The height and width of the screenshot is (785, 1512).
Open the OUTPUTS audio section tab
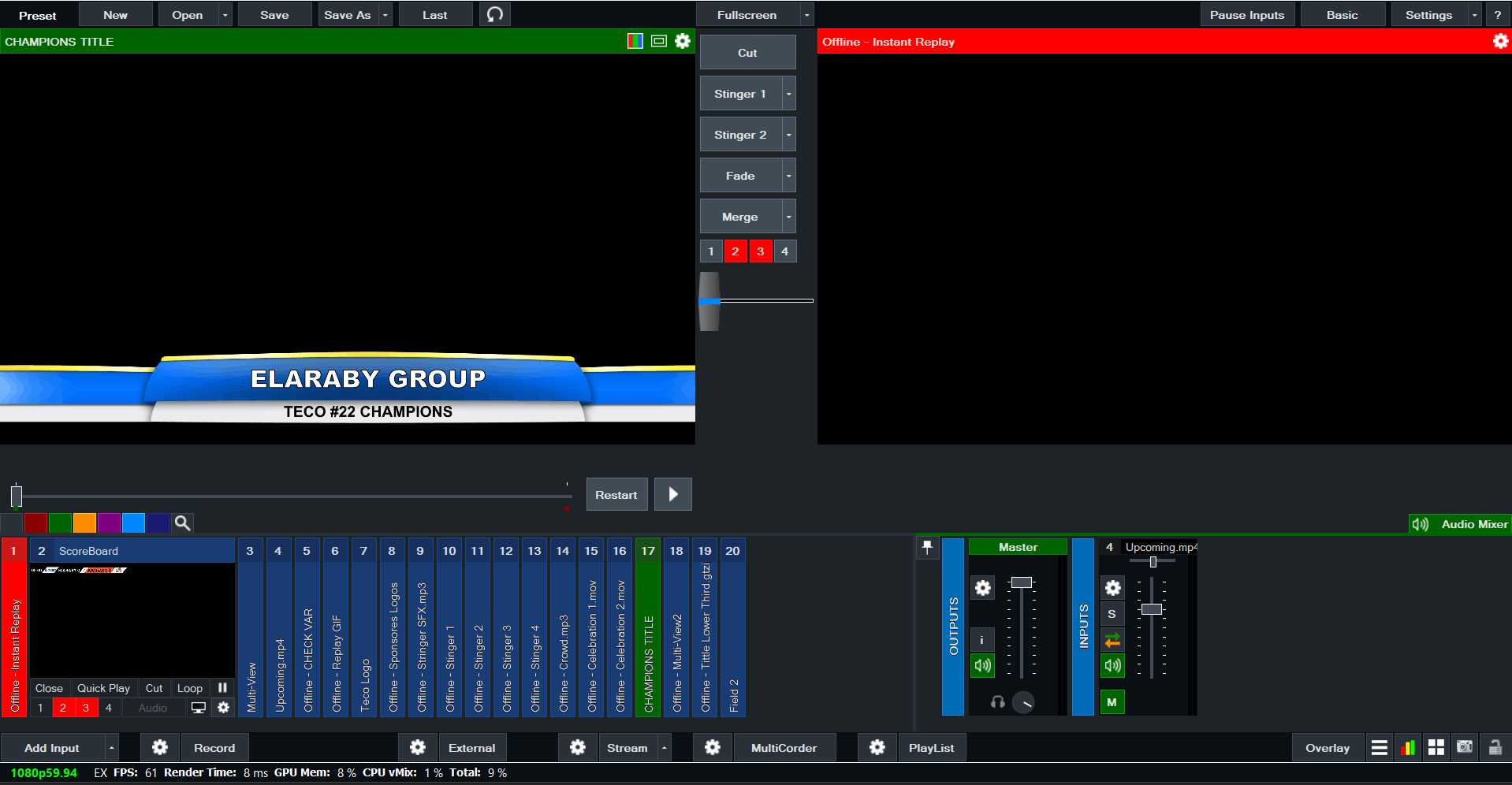click(953, 627)
